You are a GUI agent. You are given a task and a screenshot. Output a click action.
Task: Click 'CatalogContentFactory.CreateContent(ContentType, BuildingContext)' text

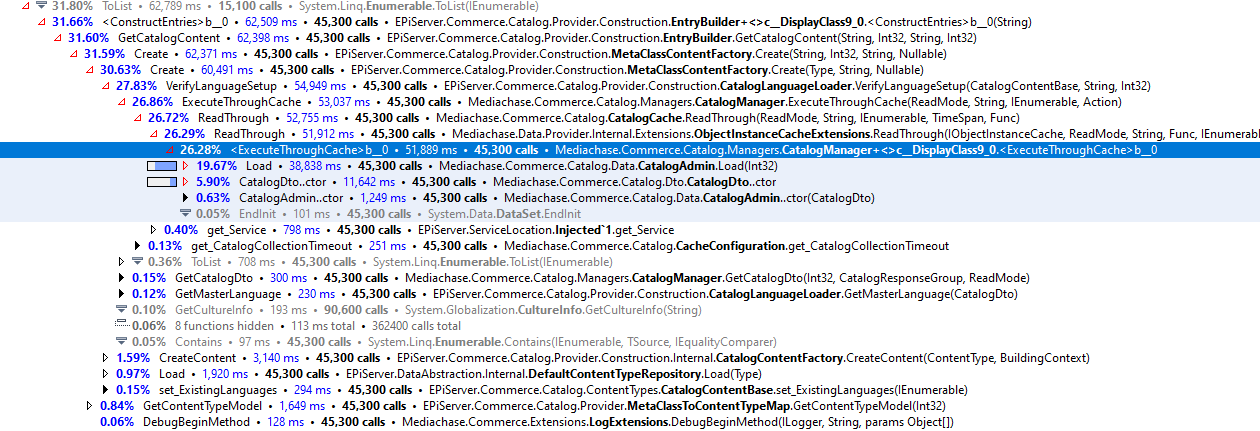point(902,357)
